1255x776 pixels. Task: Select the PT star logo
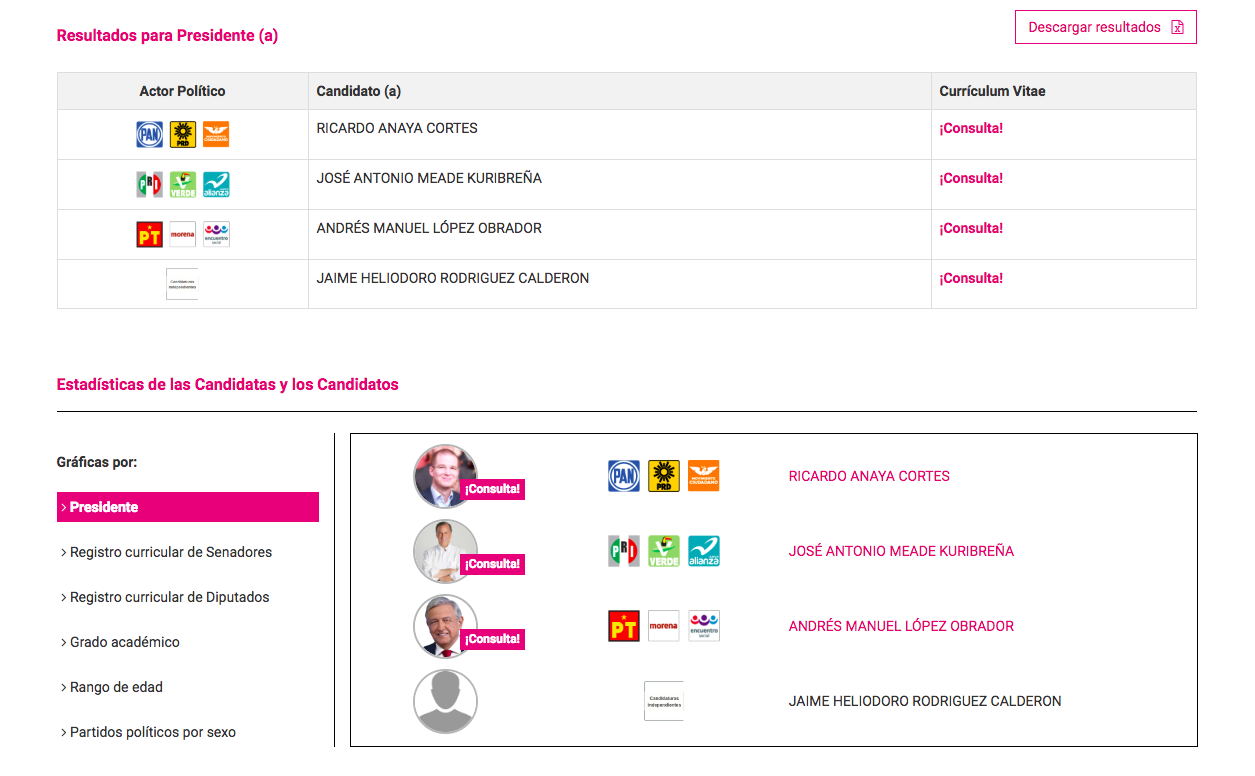[x=149, y=234]
